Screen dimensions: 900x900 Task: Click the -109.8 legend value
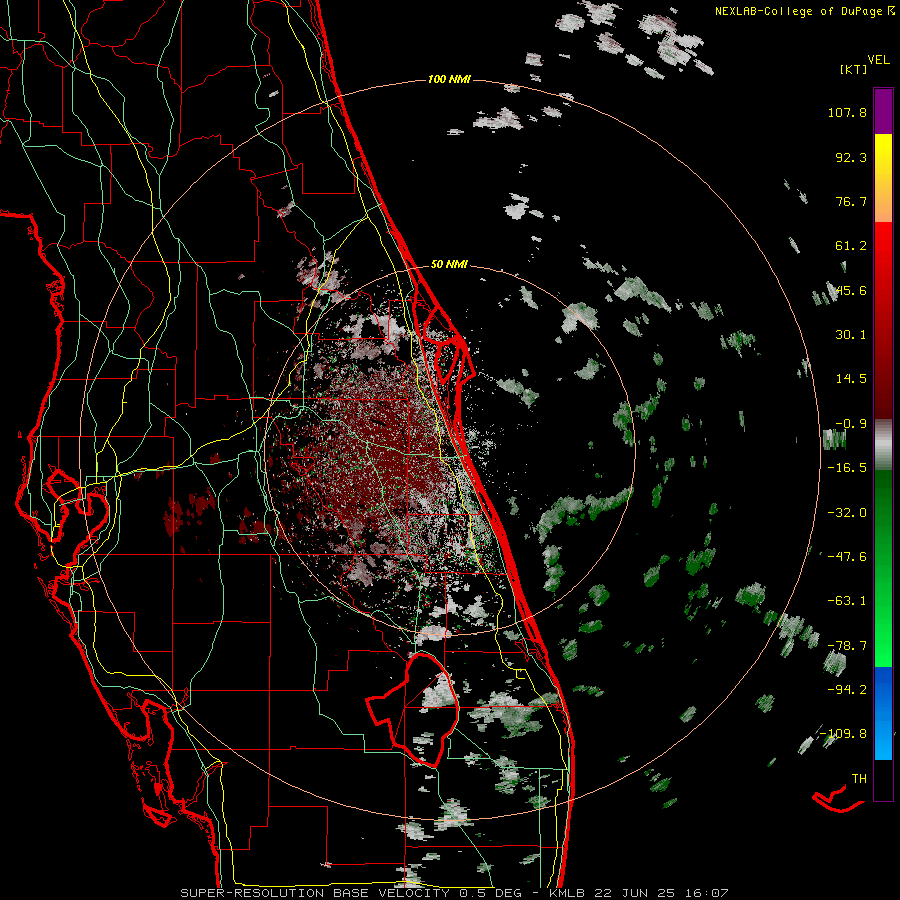844,734
